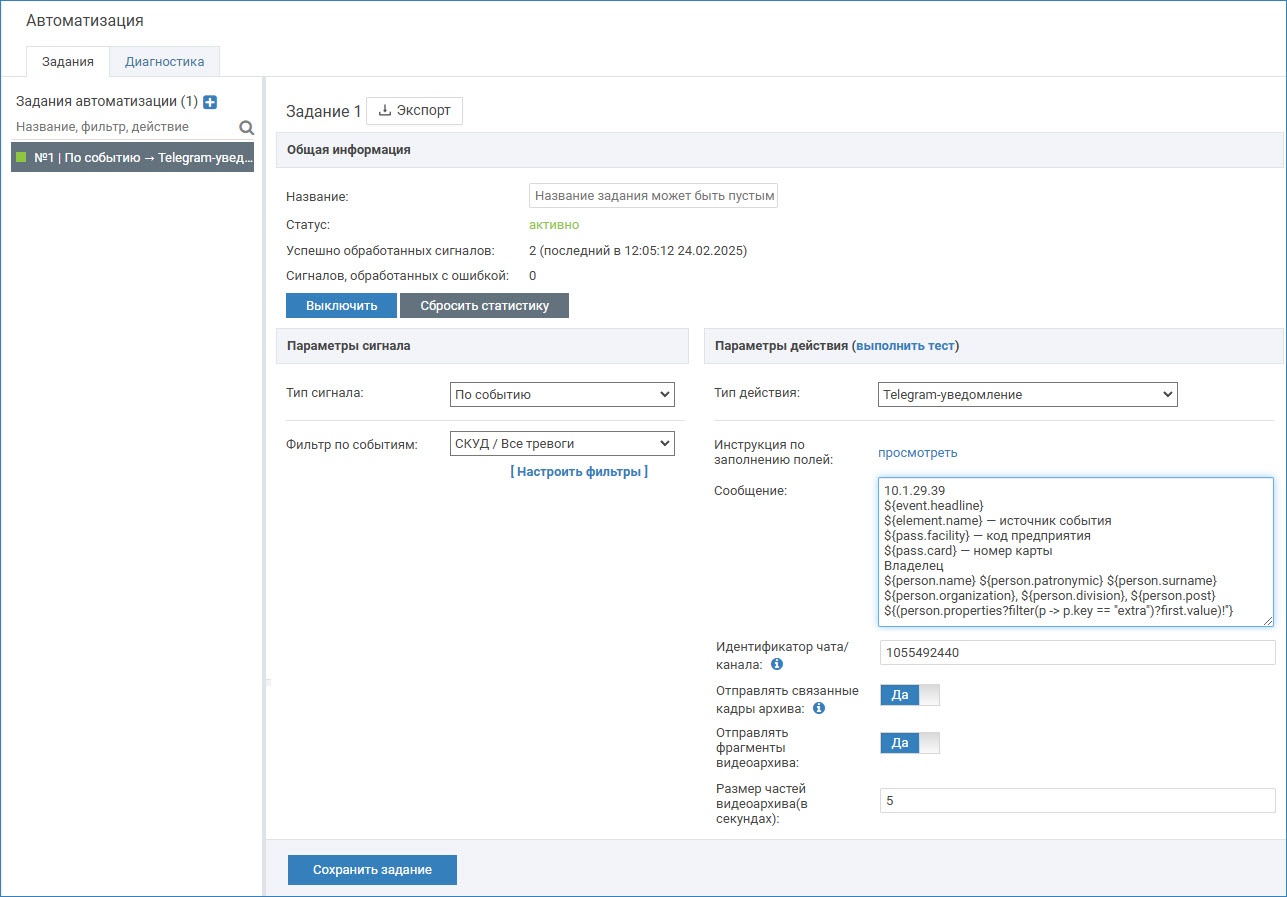Toggle the send video archive fragments switch
The image size is (1287, 897).
coord(909,743)
